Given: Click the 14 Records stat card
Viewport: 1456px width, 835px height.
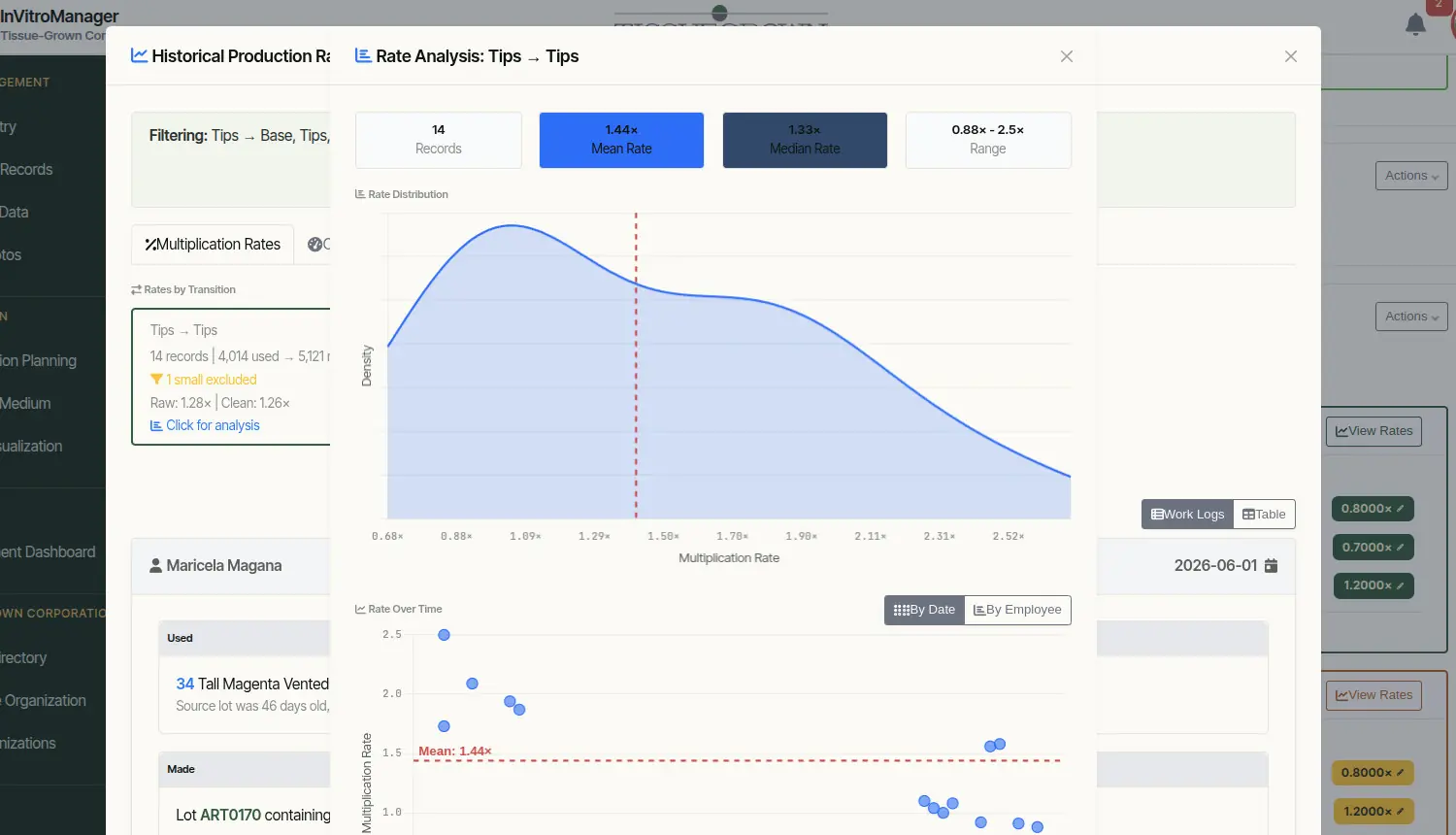Looking at the screenshot, I should pyautogui.click(x=439, y=140).
